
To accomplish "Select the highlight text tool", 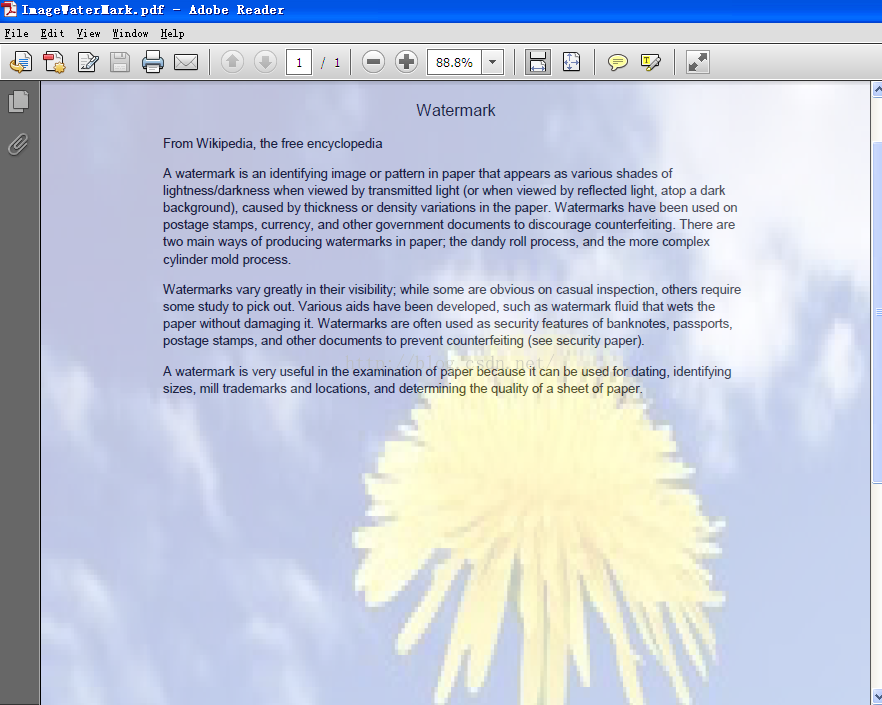I will [x=651, y=62].
